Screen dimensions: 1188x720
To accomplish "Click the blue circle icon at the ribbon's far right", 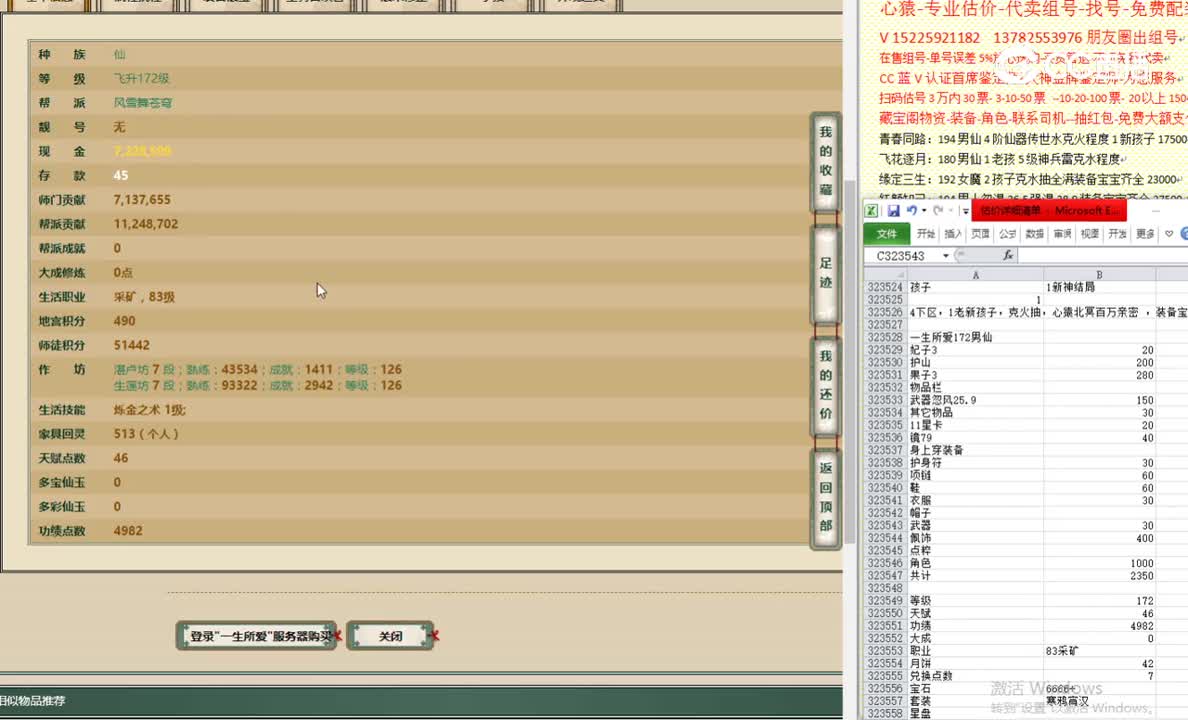I will pyautogui.click(x=1184, y=234).
